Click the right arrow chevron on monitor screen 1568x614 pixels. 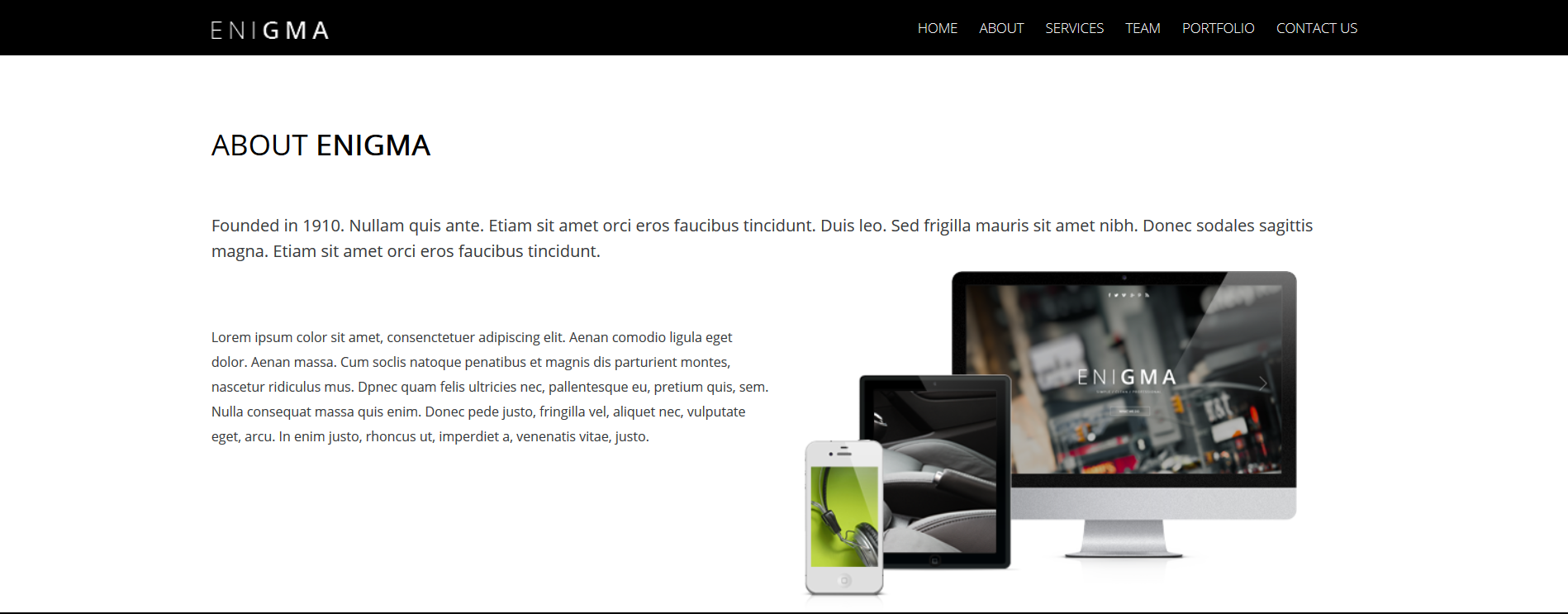tap(1262, 383)
